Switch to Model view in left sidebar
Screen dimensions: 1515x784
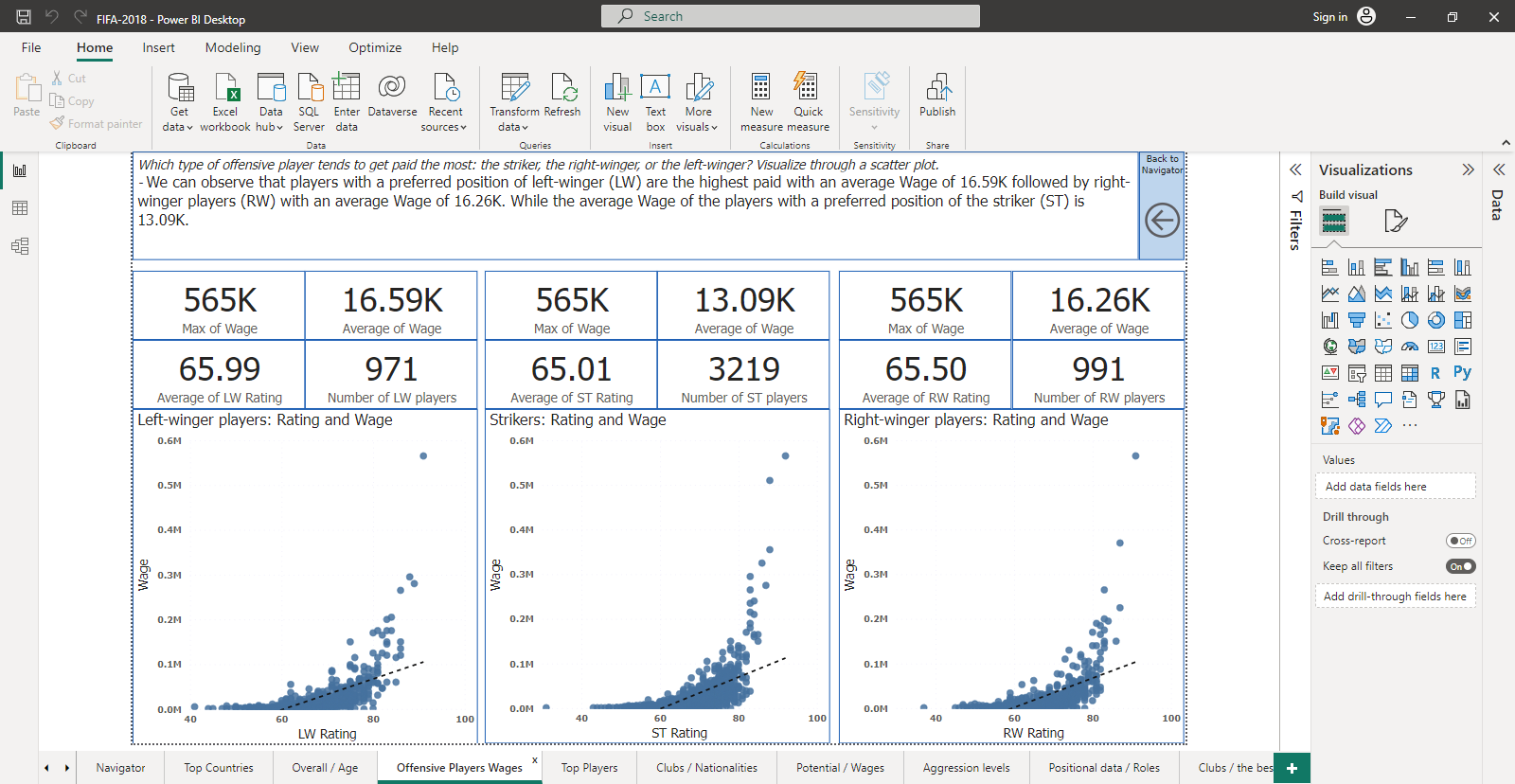tap(20, 246)
